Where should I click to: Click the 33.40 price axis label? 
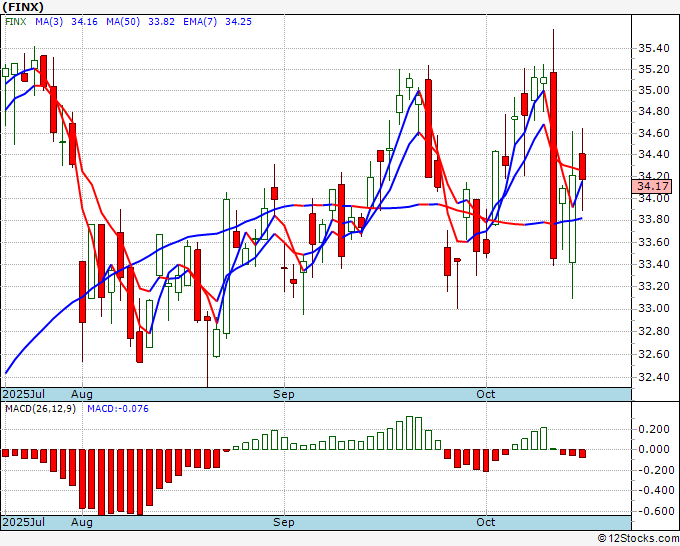tap(654, 264)
